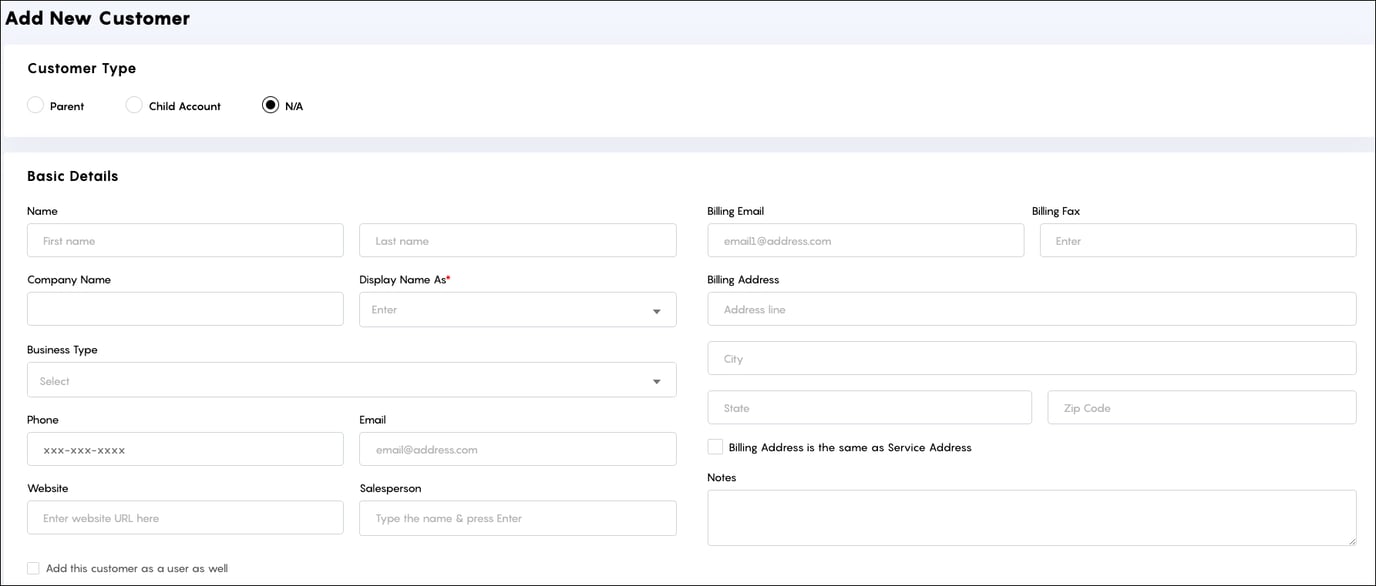Viewport: 1376px width, 586px height.
Task: Click the Zip Code field
Action: [x=1202, y=407]
